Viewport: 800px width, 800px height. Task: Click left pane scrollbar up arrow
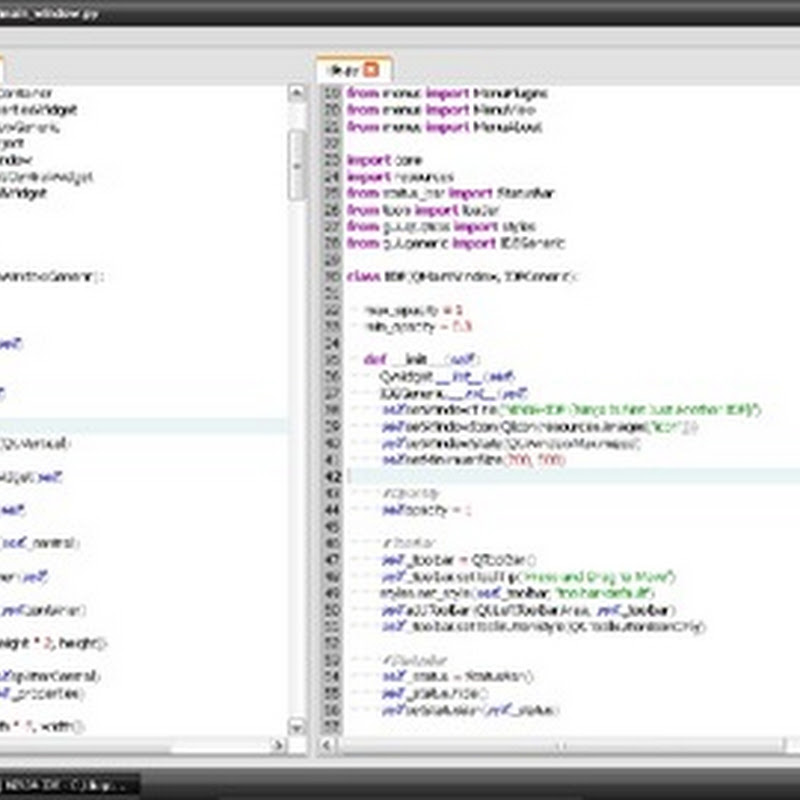pyautogui.click(x=297, y=93)
